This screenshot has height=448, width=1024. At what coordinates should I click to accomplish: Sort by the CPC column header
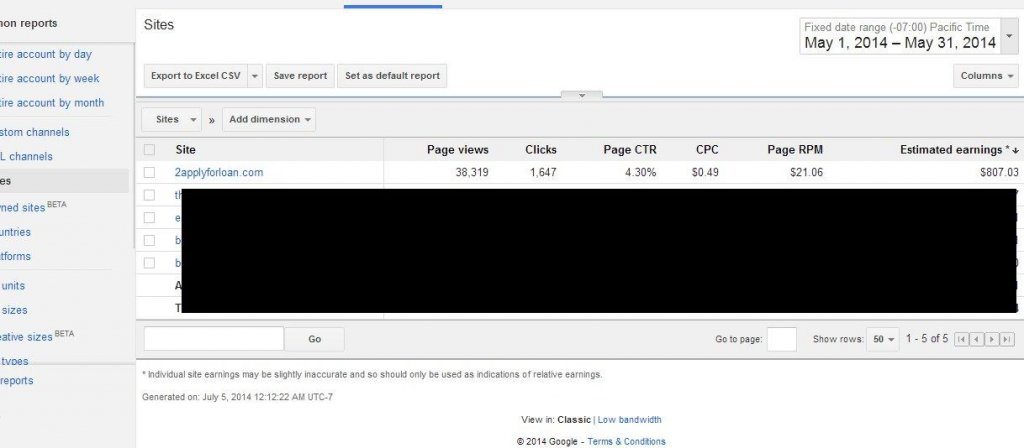point(707,150)
